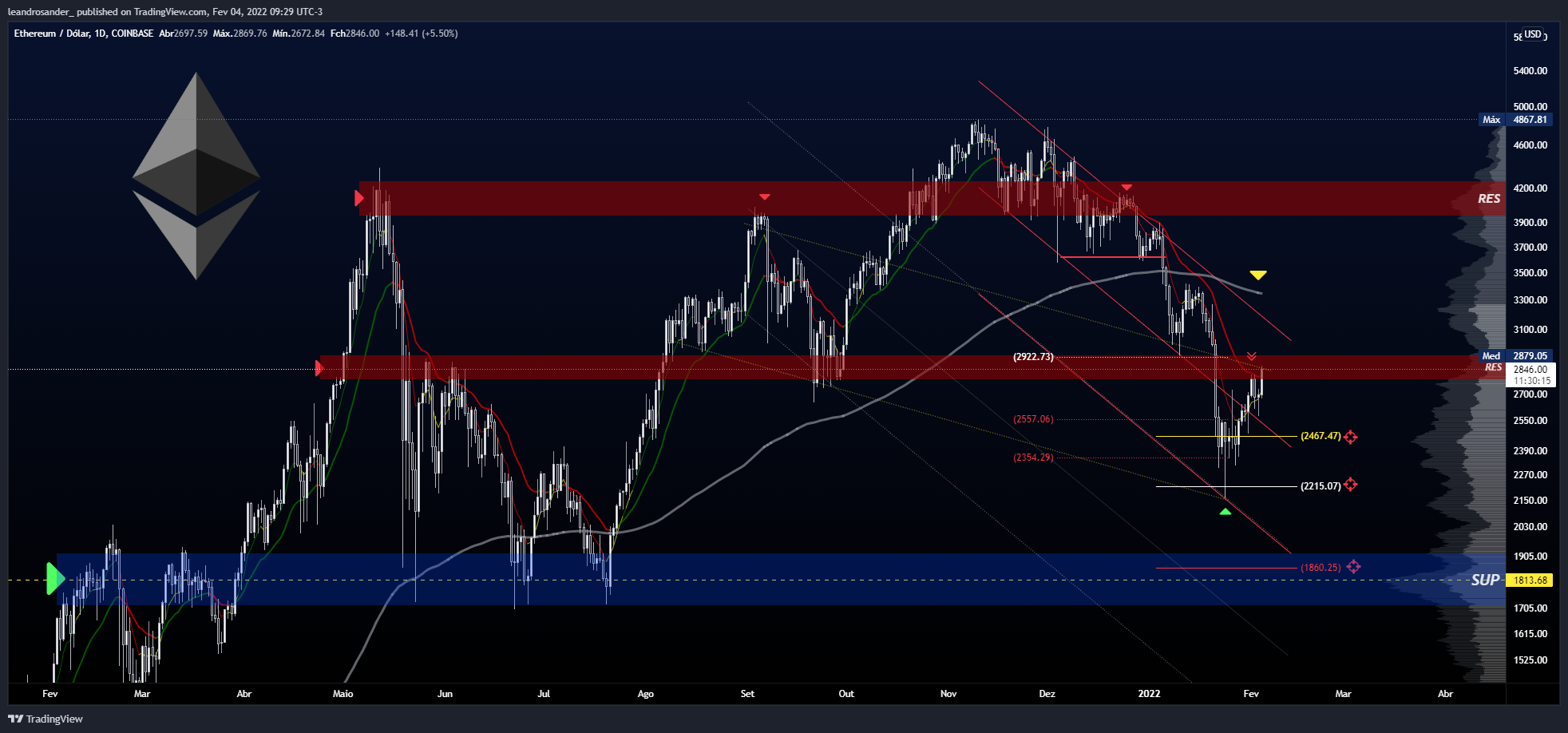Viewport: 1568px width, 733px height.
Task: Click the large RES label on the upper red zone
Action: pos(1489,198)
